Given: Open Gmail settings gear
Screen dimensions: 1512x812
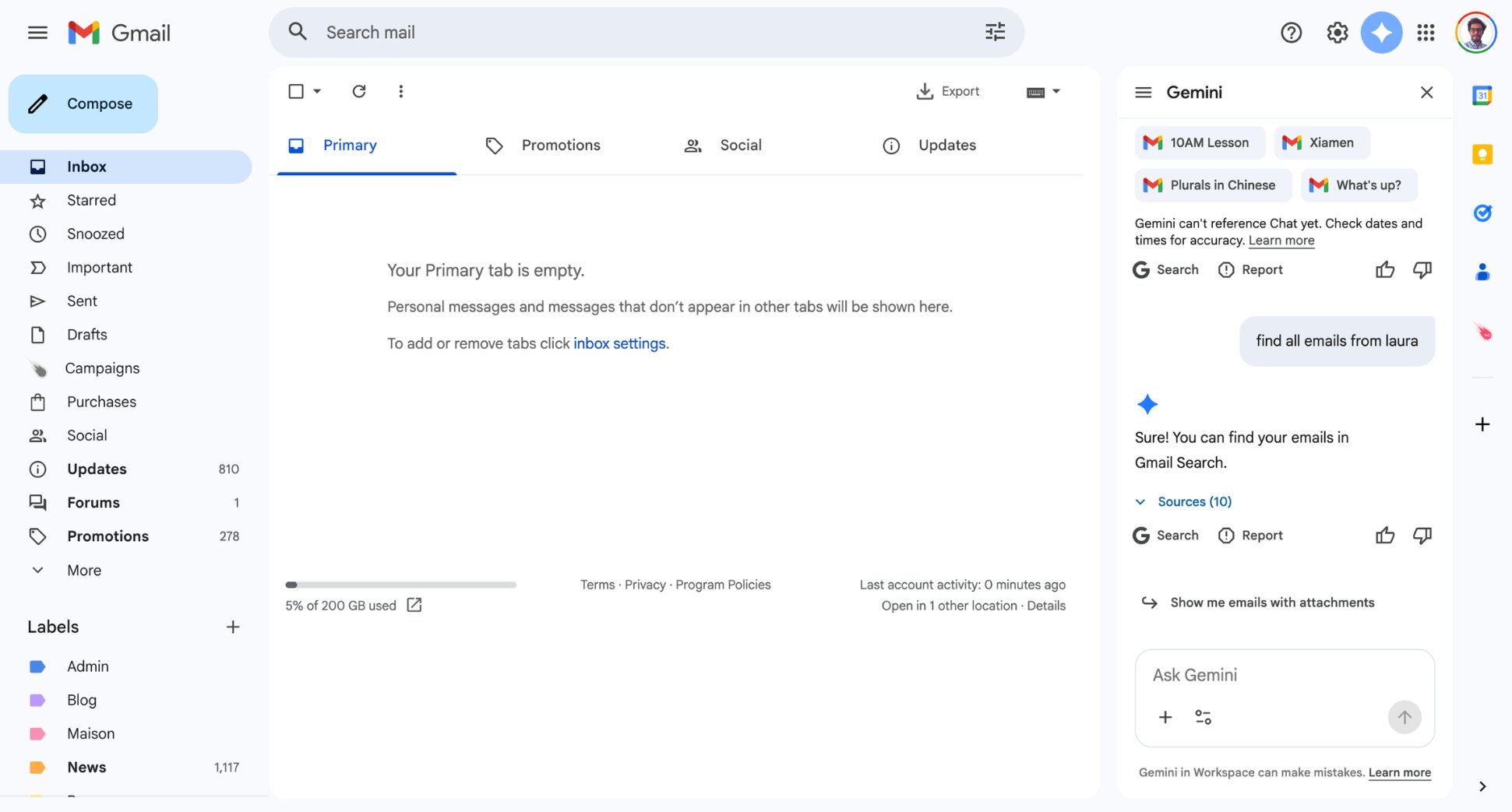Looking at the screenshot, I should (1337, 32).
